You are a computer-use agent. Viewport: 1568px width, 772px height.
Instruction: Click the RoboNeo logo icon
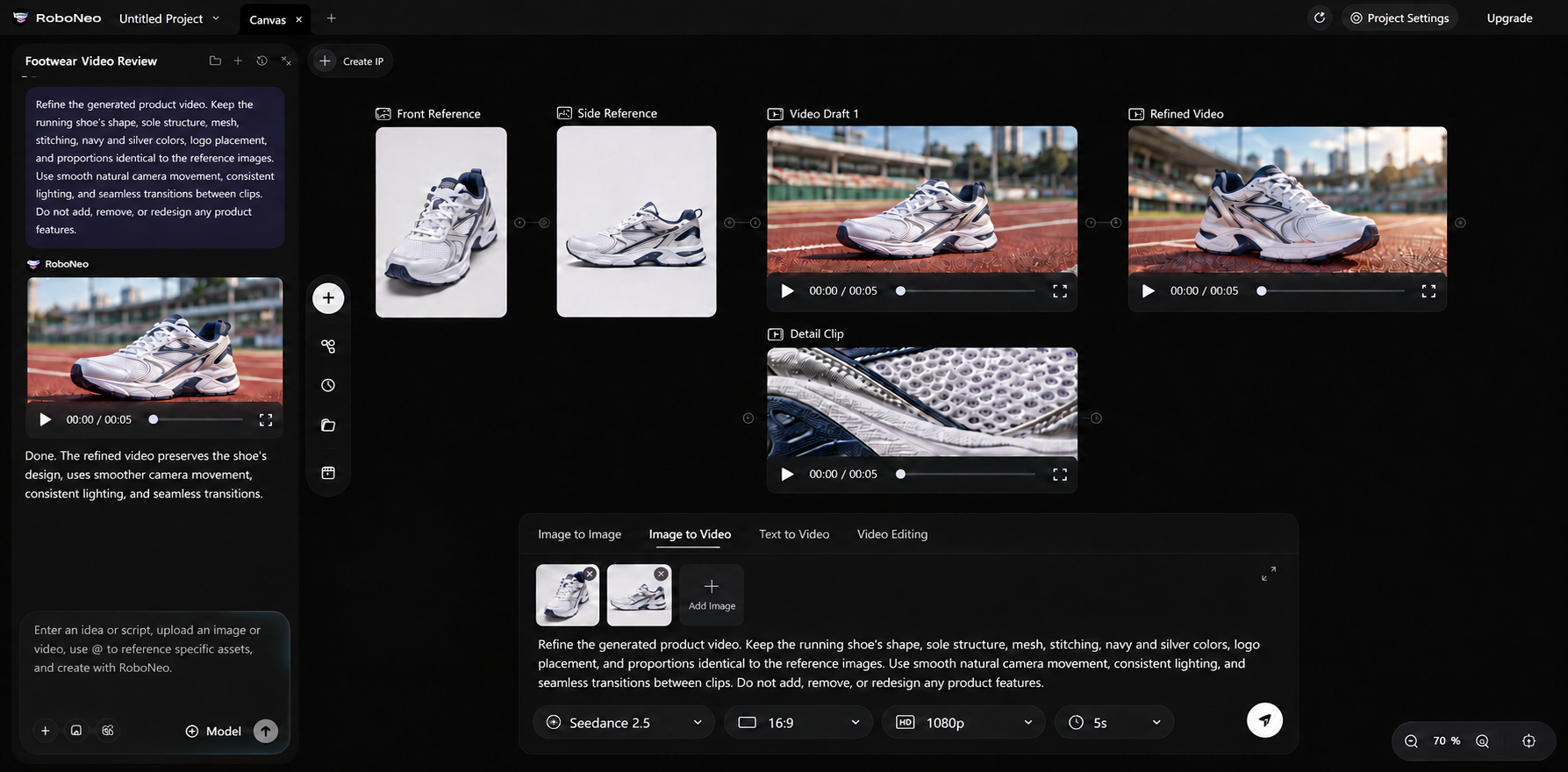point(20,18)
